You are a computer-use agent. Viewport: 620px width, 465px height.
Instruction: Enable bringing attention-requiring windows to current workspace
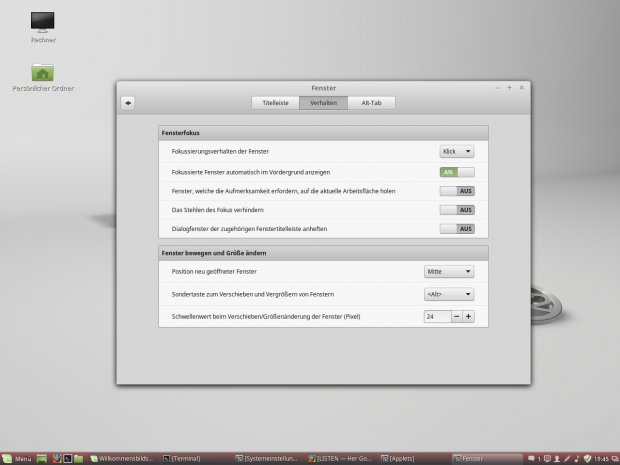[457, 191]
